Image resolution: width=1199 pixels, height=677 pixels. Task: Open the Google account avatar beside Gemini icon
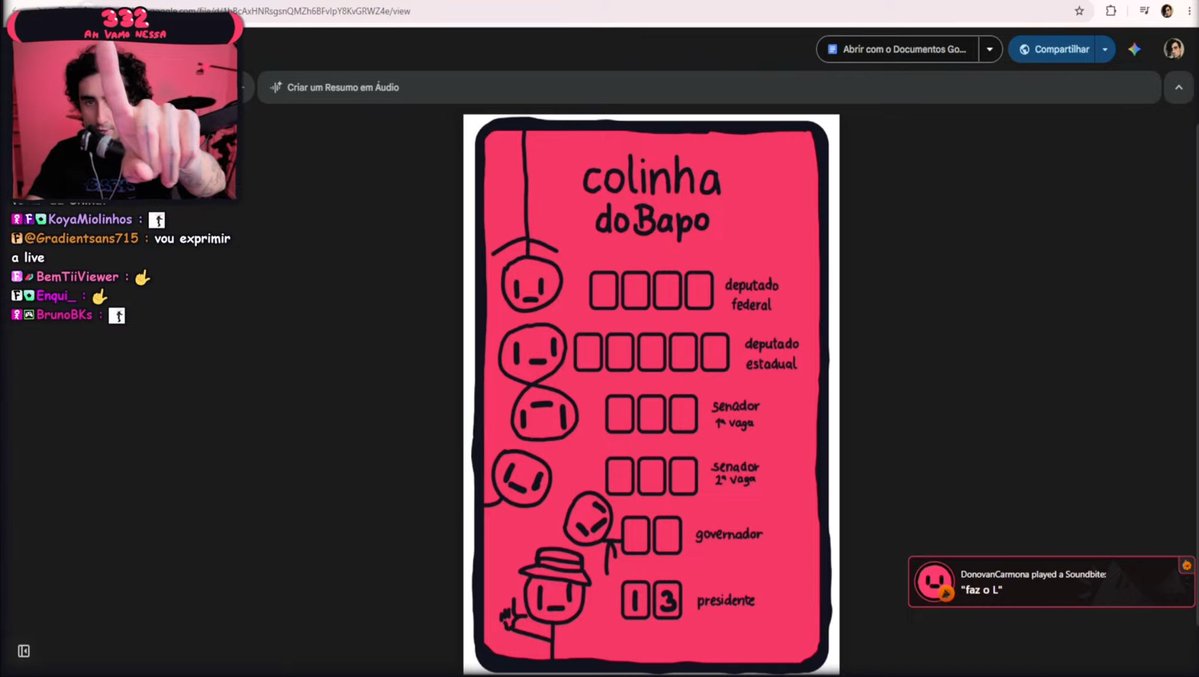(x=1173, y=49)
